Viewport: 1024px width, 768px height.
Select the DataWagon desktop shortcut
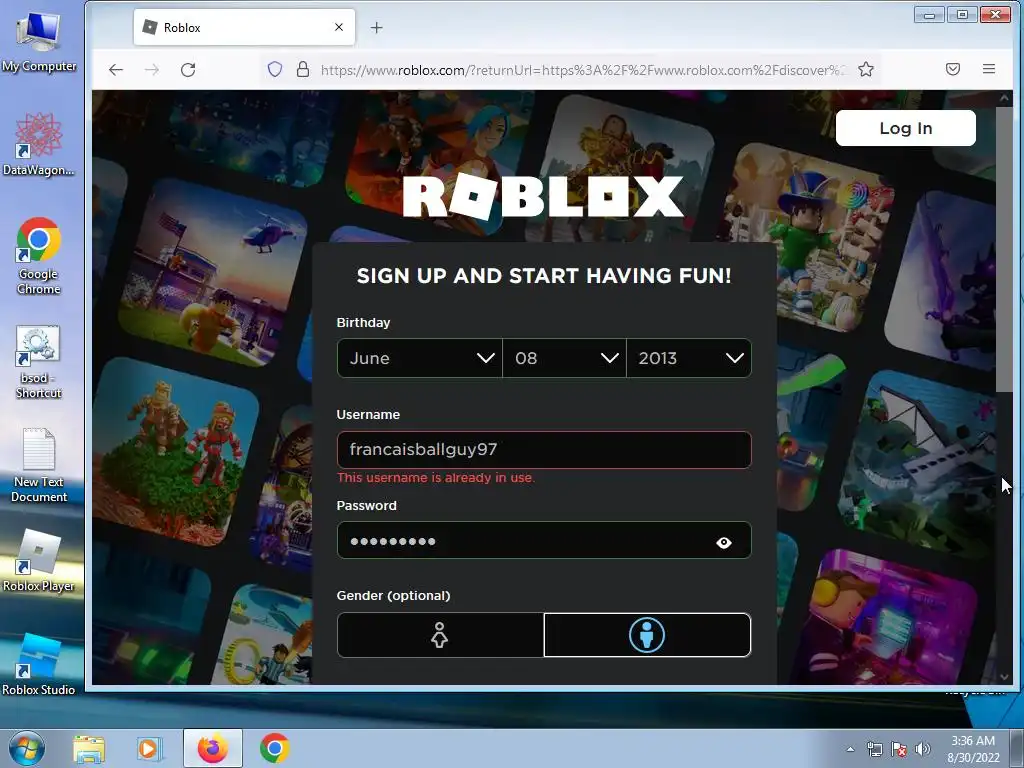click(x=39, y=144)
